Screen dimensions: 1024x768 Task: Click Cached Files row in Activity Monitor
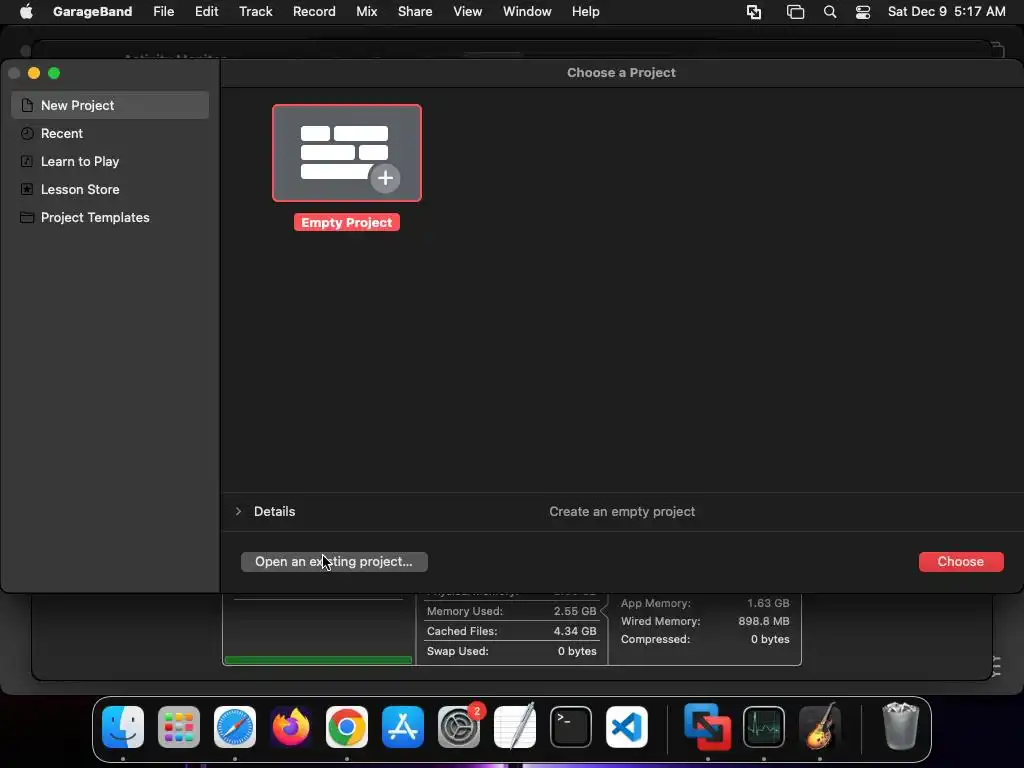point(511,632)
